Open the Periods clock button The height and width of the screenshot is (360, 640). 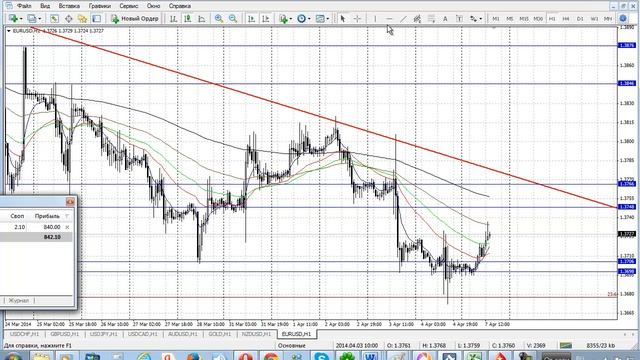click(x=301, y=19)
